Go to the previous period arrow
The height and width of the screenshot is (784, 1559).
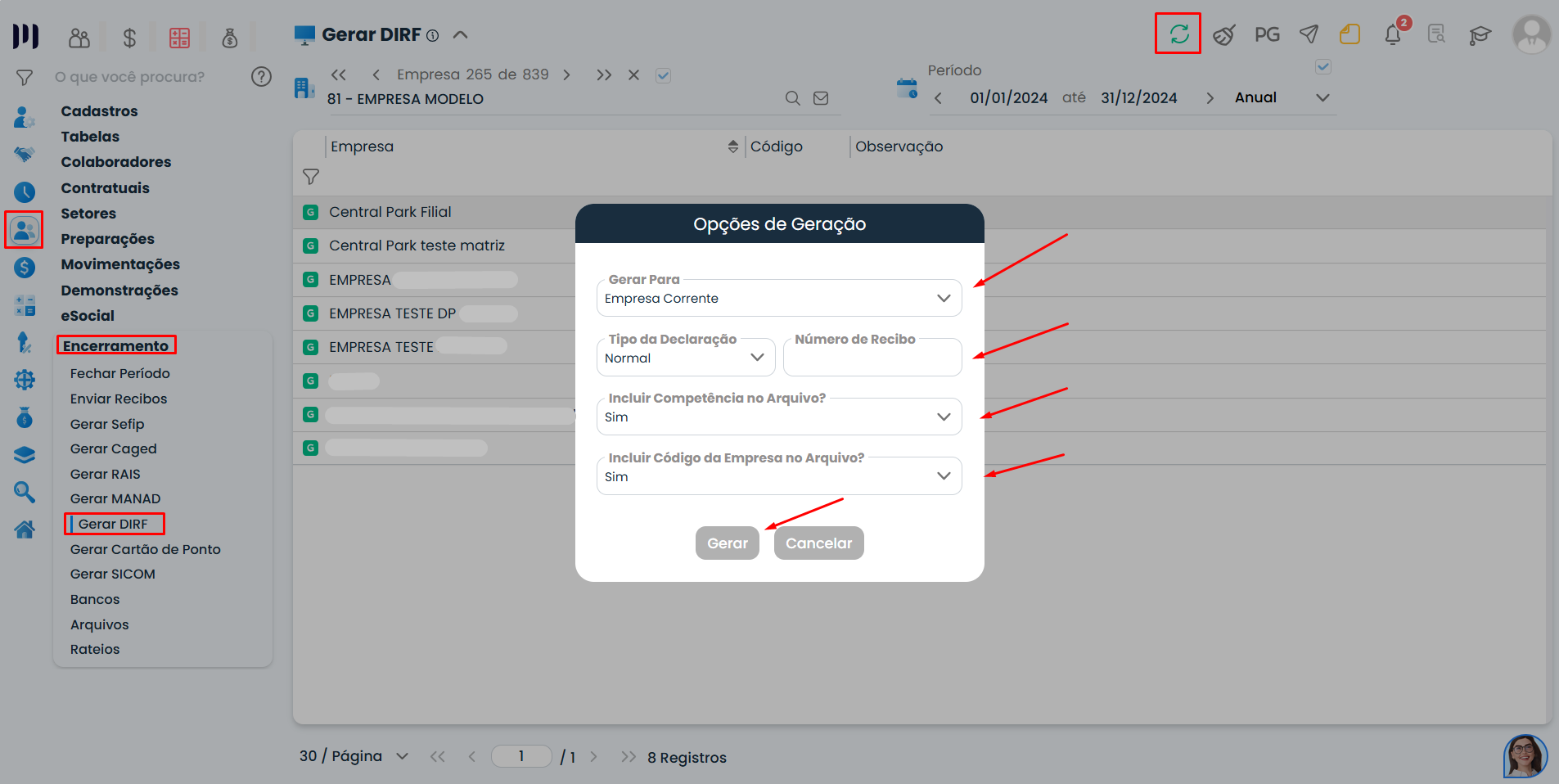coord(938,98)
